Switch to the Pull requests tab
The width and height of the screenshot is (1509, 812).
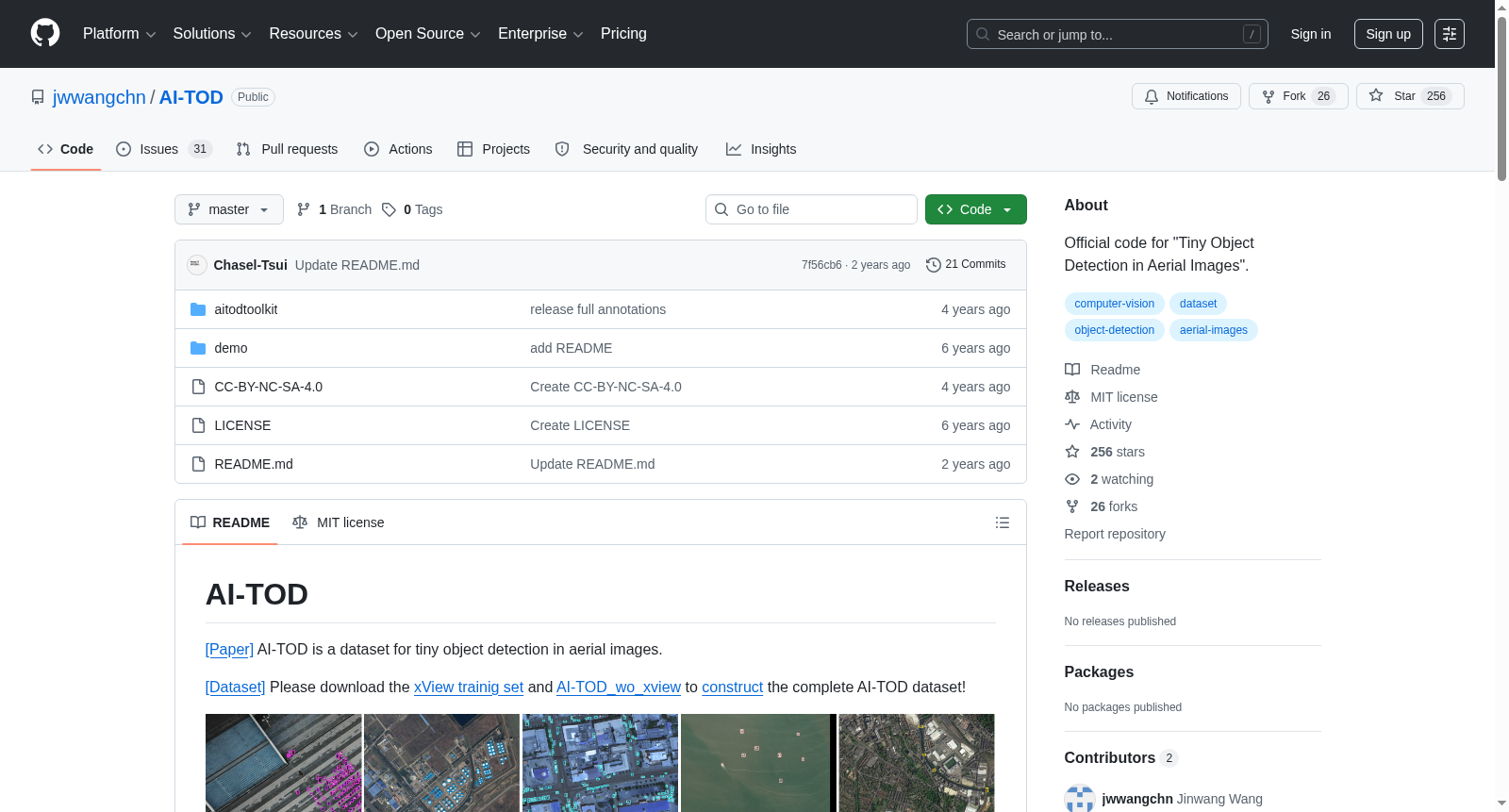pos(287,149)
